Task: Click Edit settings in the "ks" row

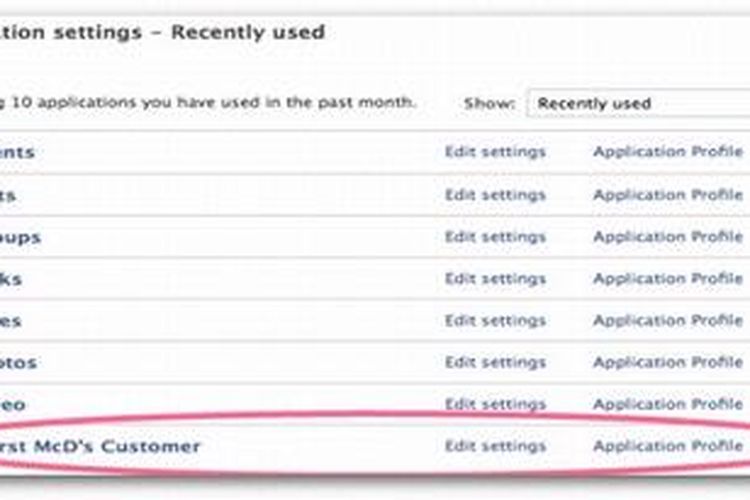Action: pos(495,279)
